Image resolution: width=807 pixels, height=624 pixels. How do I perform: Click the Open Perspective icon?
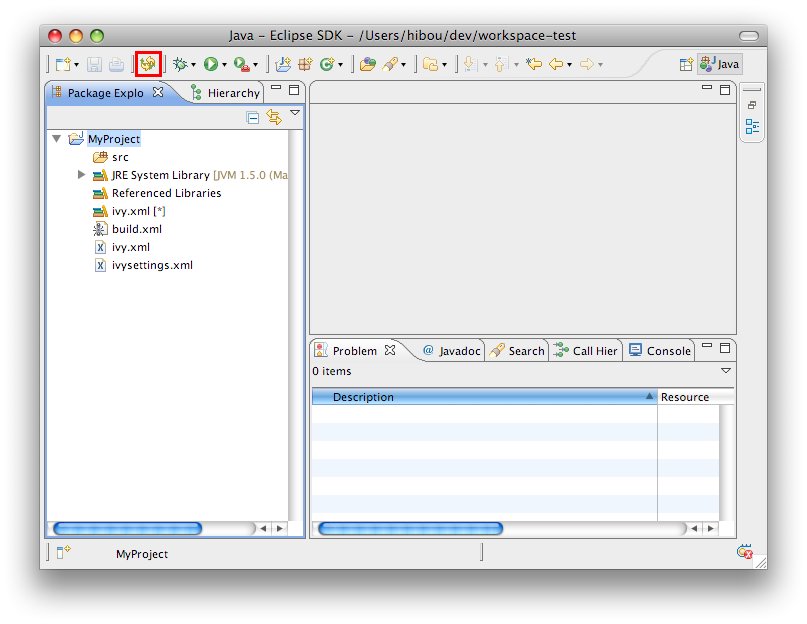click(686, 64)
